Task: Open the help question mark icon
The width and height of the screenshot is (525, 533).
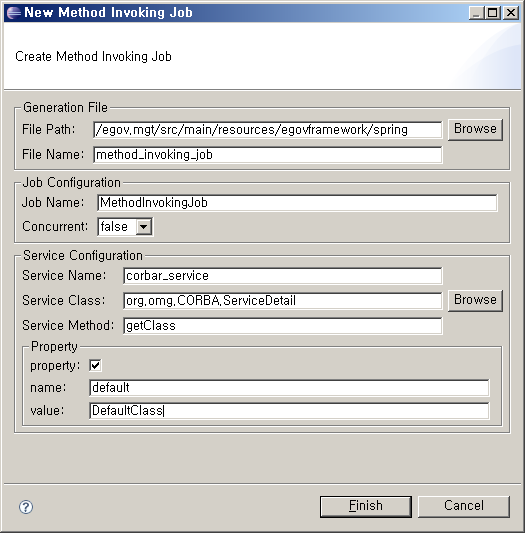Action: pos(26,507)
